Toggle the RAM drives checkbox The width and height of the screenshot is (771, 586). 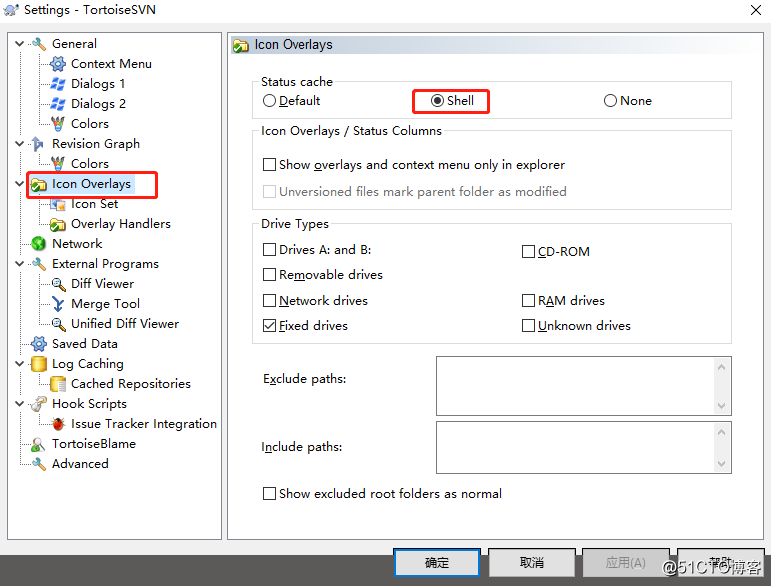(x=528, y=301)
